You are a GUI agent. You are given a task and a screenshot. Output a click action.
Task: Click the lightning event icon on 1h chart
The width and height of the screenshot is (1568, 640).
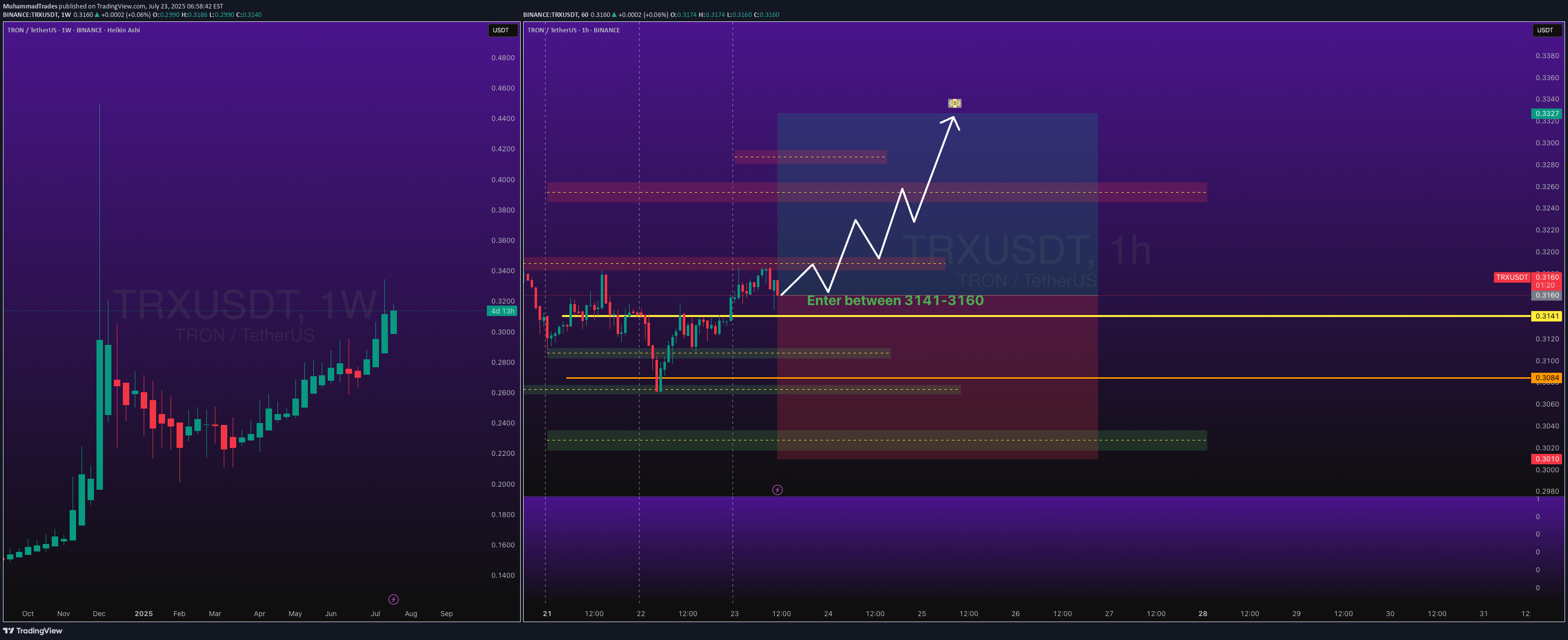777,490
